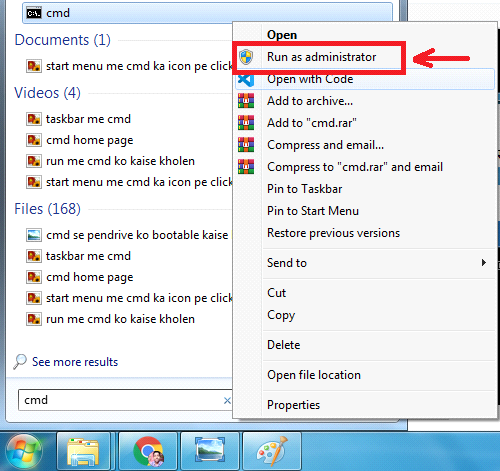The width and height of the screenshot is (500, 471).
Task: Choose Pin to Taskbar
Action: click(x=305, y=189)
